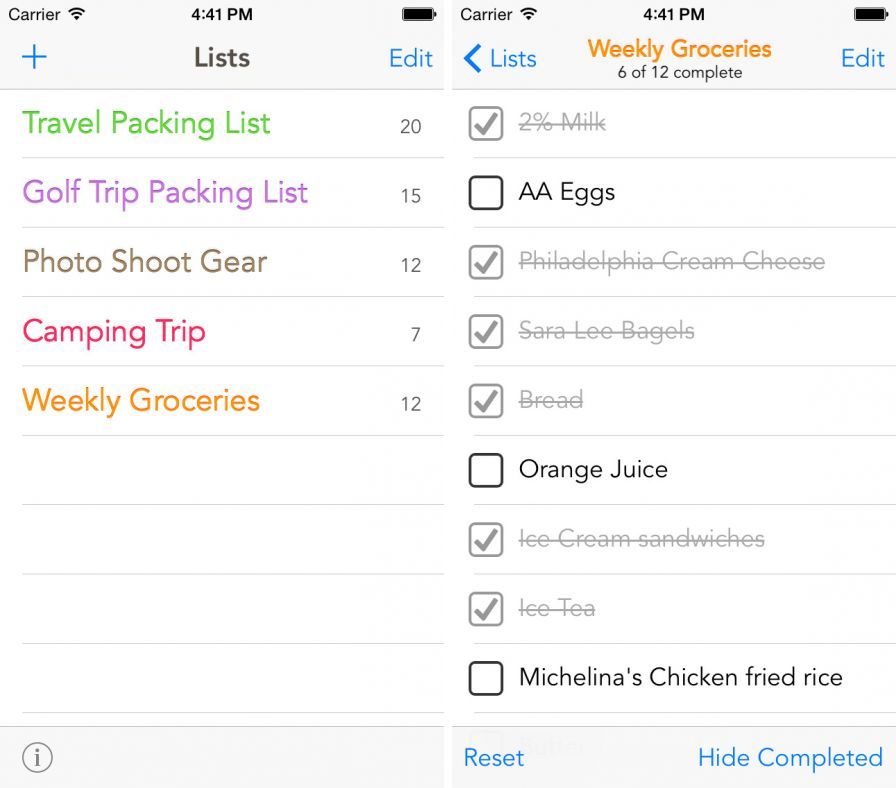This screenshot has height=788, width=896.
Task: Open the info icon at bottom left
Action: pos(37,758)
